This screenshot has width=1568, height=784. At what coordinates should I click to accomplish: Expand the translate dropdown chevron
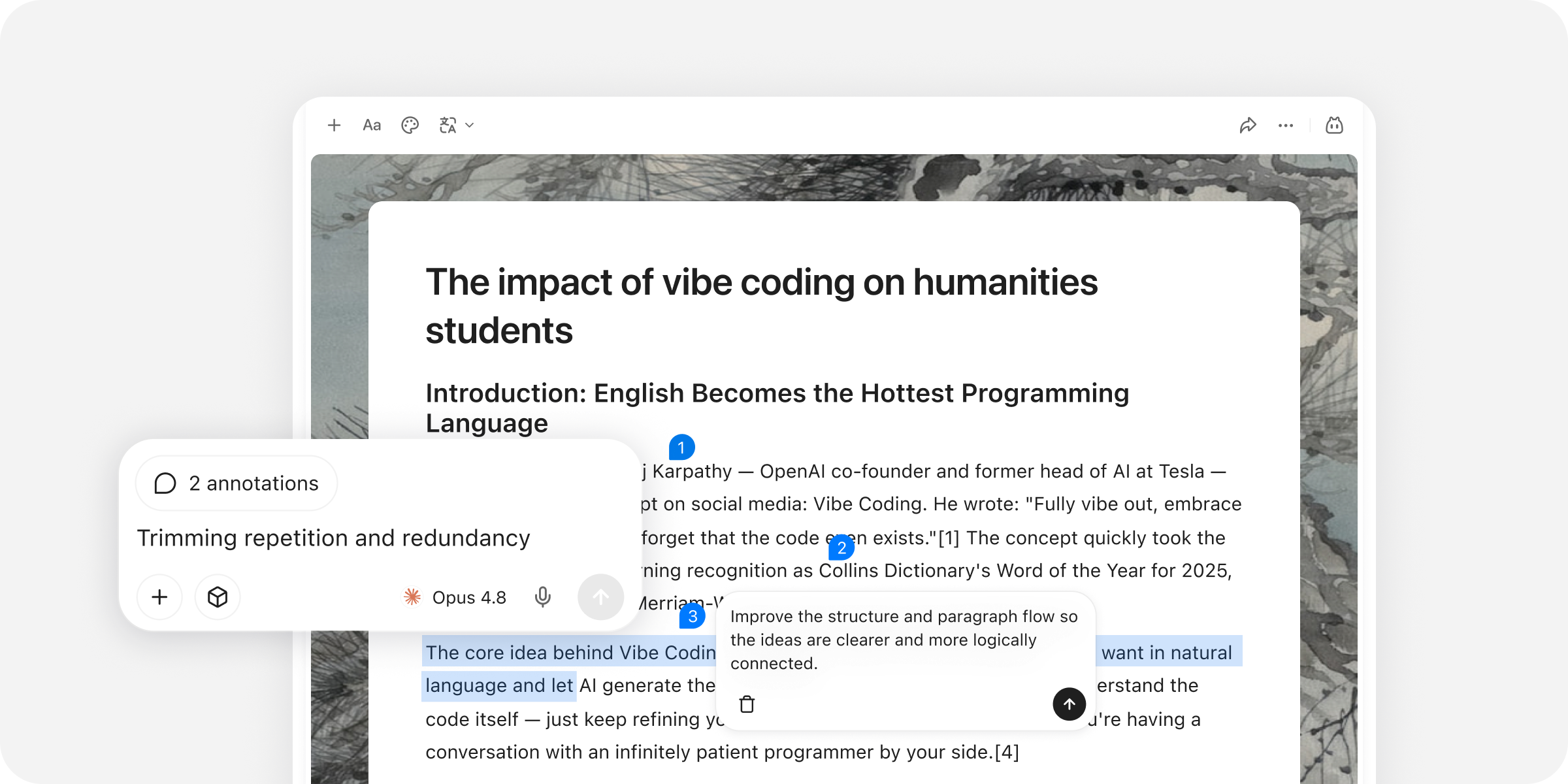[x=469, y=125]
